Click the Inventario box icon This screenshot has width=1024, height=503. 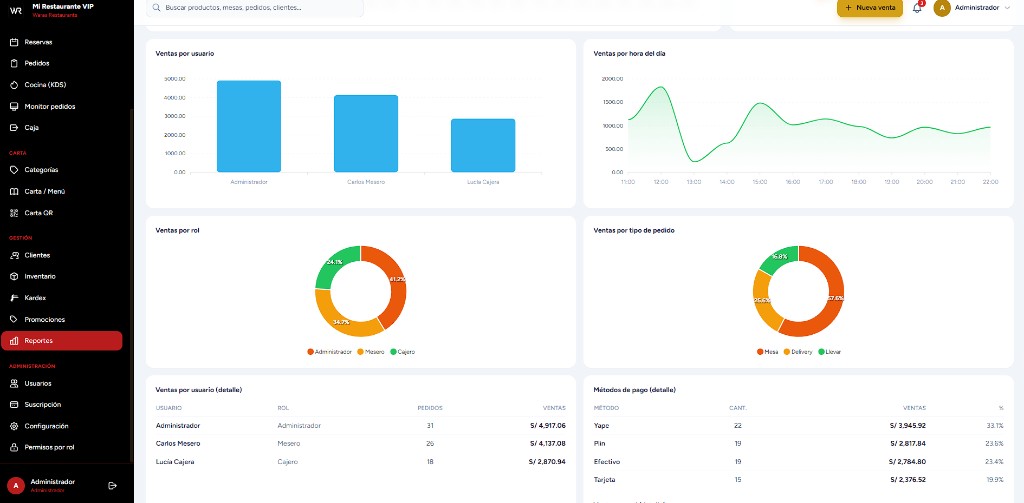click(x=14, y=276)
